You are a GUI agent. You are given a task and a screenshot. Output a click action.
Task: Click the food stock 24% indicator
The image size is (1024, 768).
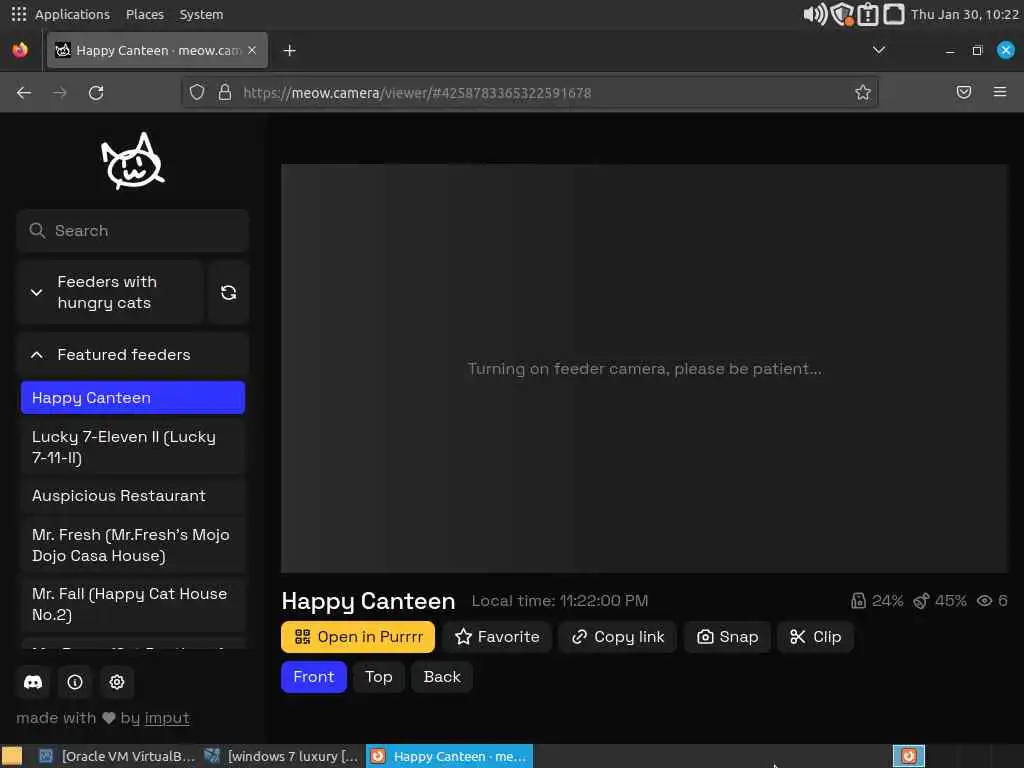pos(877,601)
